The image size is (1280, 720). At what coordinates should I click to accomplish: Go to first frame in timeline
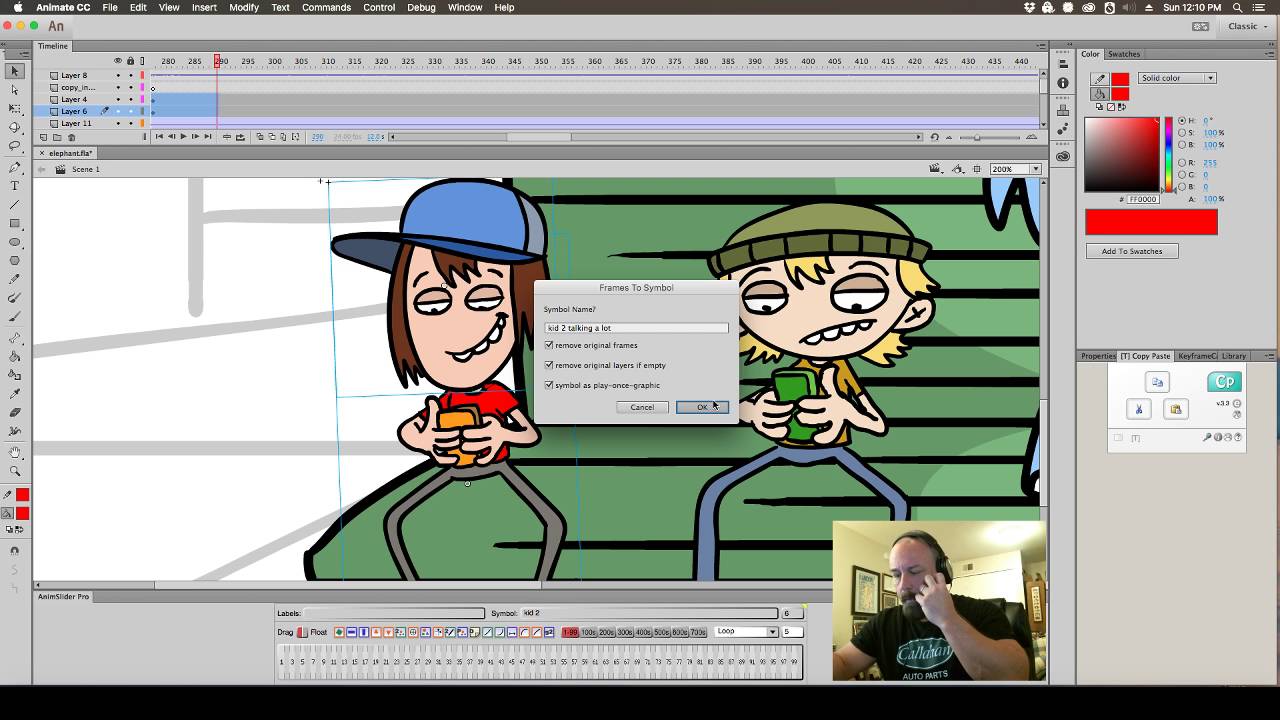pyautogui.click(x=159, y=137)
